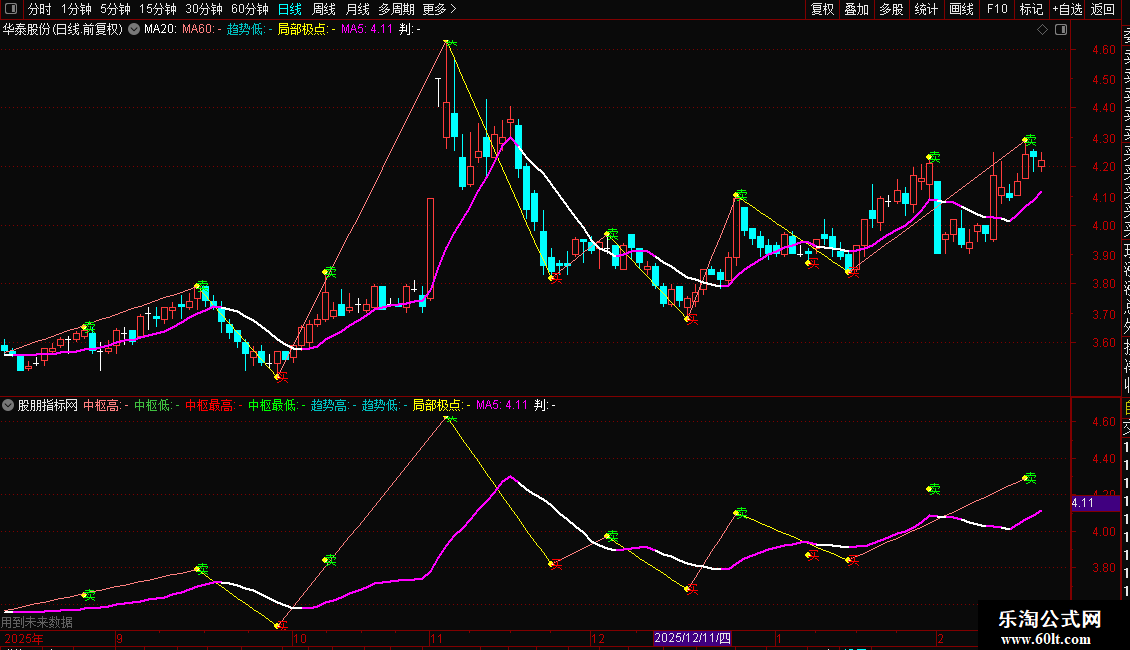Click the 标记 mark button
Viewport: 1130px width, 650px height.
pos(1031,9)
